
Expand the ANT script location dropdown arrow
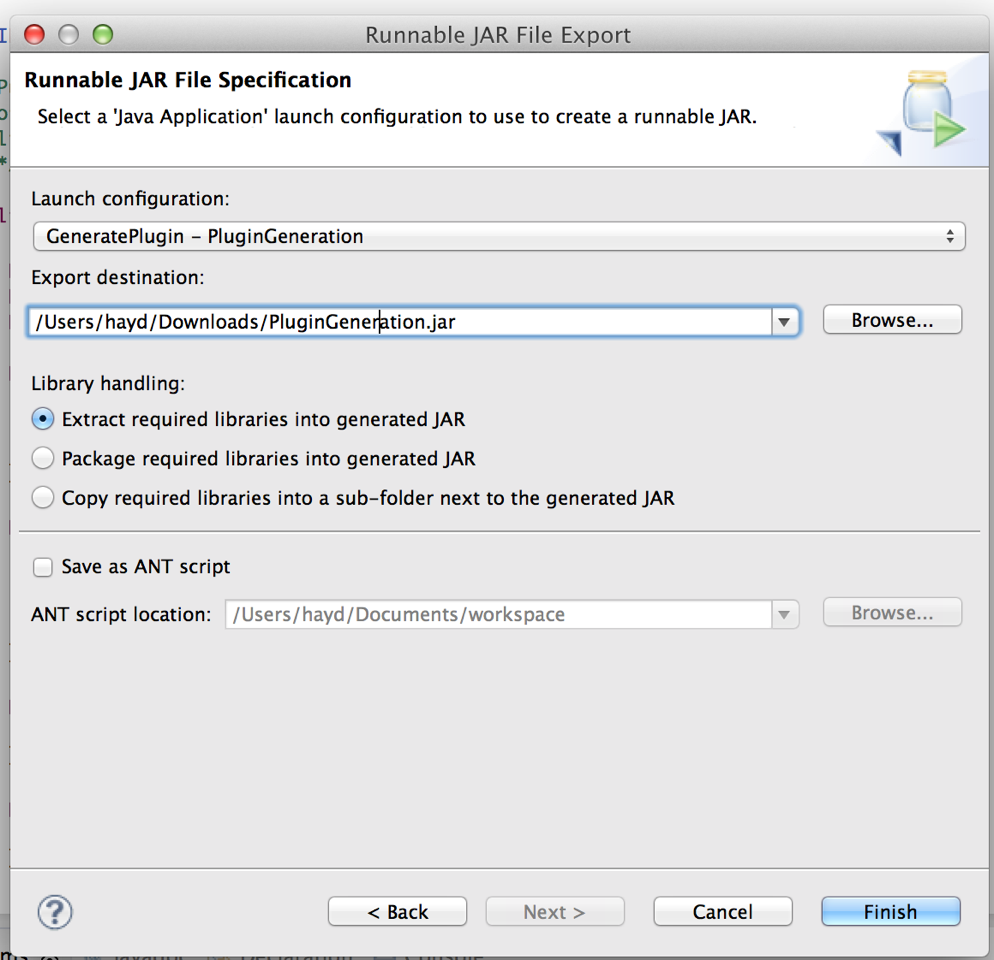[x=784, y=614]
